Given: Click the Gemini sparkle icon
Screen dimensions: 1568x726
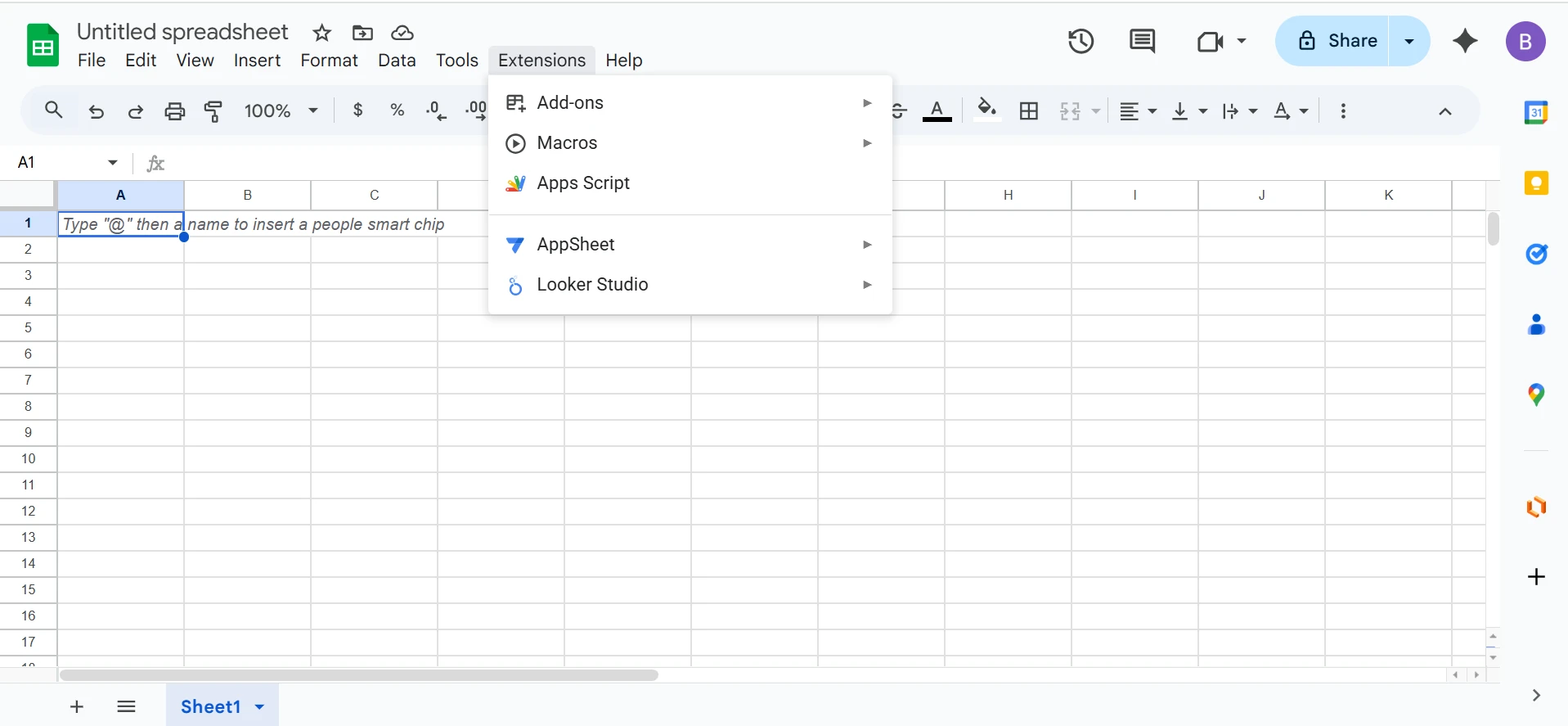Looking at the screenshot, I should [1465, 41].
